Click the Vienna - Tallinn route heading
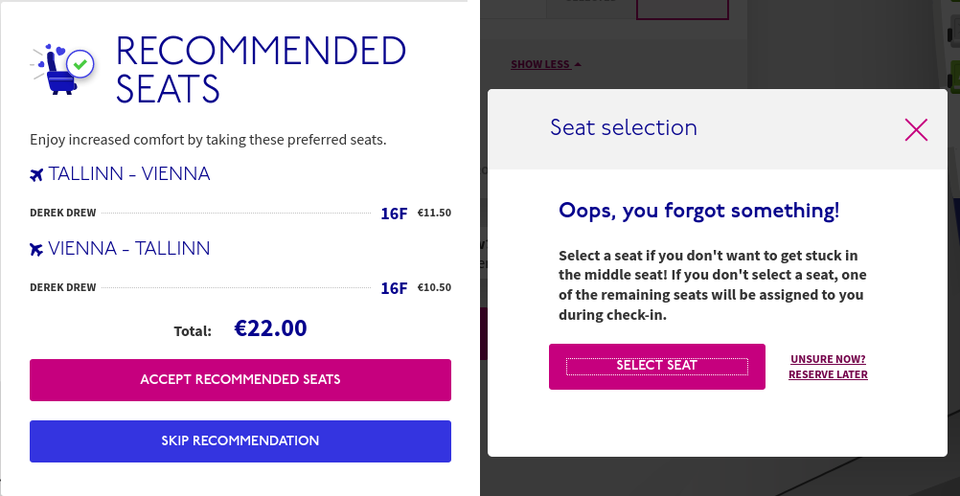Screen dimensions: 960x496 click(x=129, y=248)
